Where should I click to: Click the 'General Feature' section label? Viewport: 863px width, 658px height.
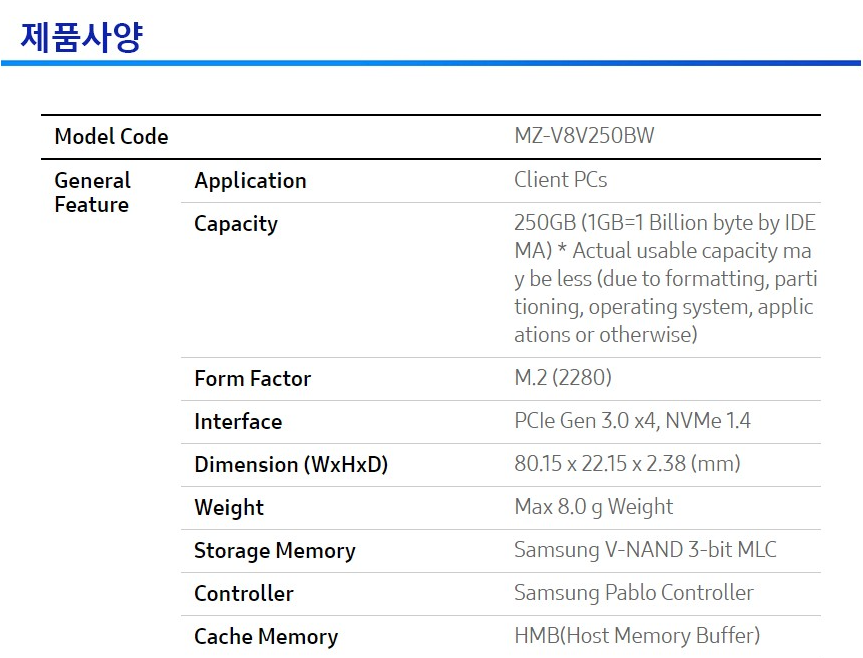pyautogui.click(x=92, y=192)
